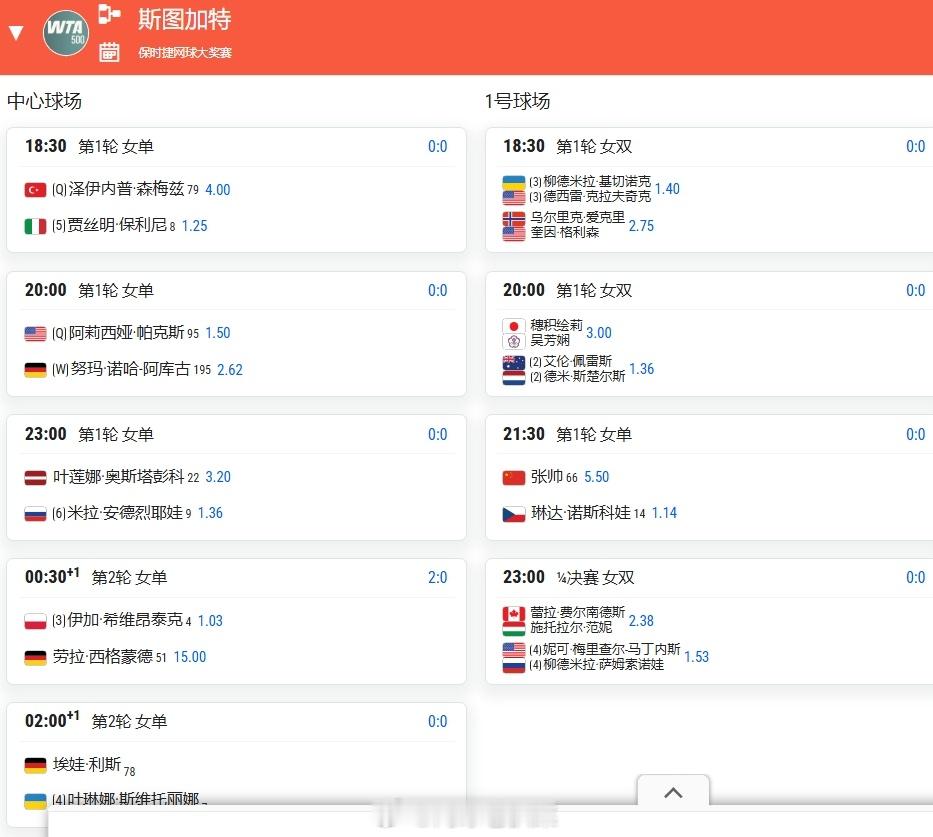This screenshot has width=933, height=837.
Task: Click Germany flag next to 劳拉·西格蒙德
Action: click(35, 657)
